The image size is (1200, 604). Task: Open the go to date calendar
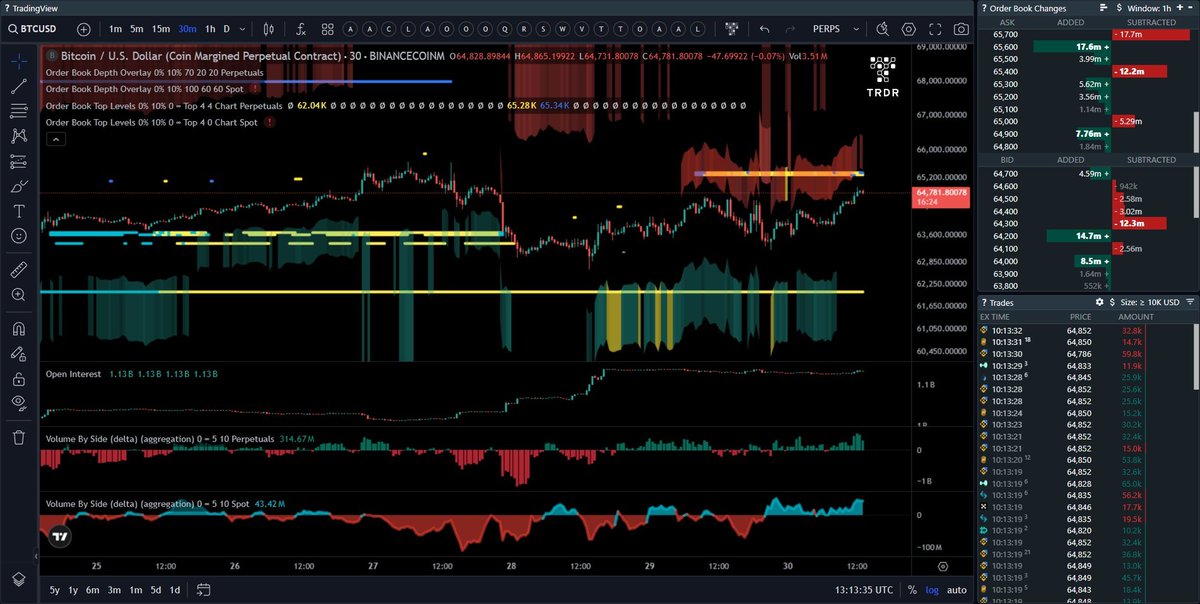click(204, 590)
